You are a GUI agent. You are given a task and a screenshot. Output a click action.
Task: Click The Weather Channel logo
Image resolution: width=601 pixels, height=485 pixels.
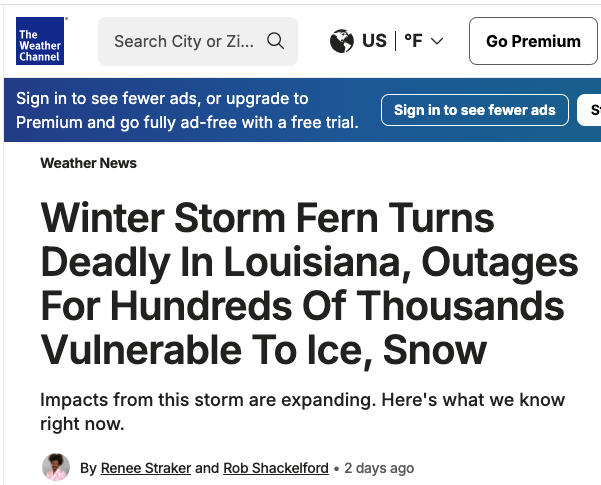click(41, 41)
